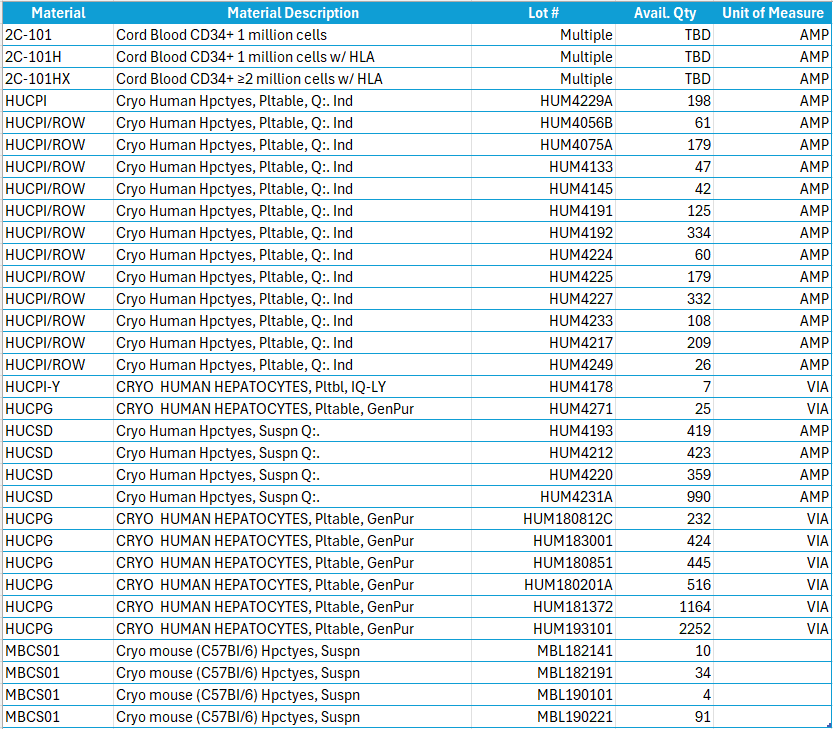The height and width of the screenshot is (729, 833).
Task: Click lot number HUM180812C
Action: tap(568, 519)
